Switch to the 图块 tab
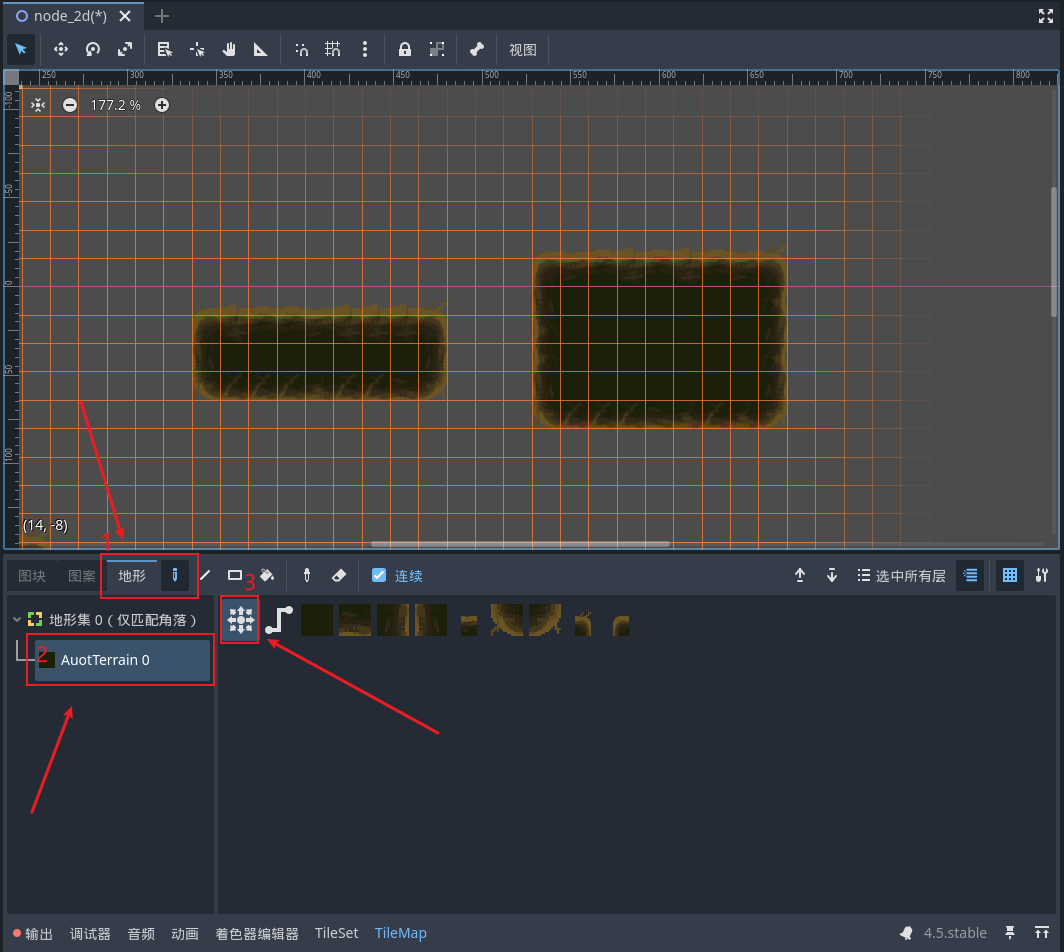 [x=32, y=576]
